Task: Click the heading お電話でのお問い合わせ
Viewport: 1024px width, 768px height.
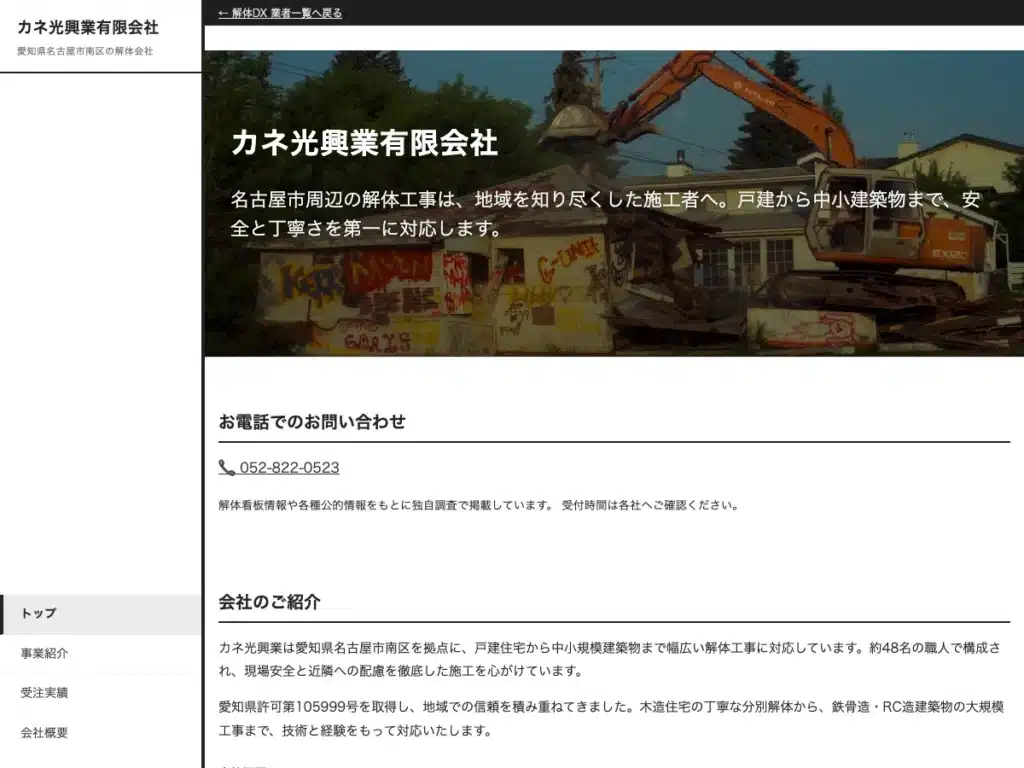Action: [312, 422]
